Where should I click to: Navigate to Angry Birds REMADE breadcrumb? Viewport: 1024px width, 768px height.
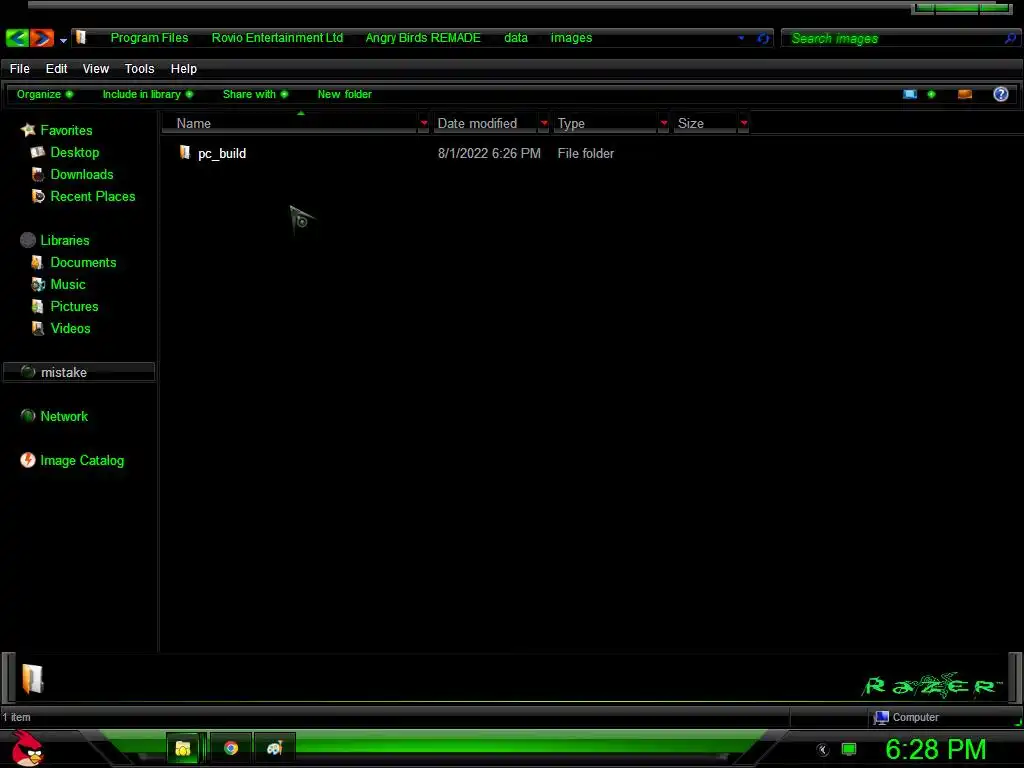[423, 38]
